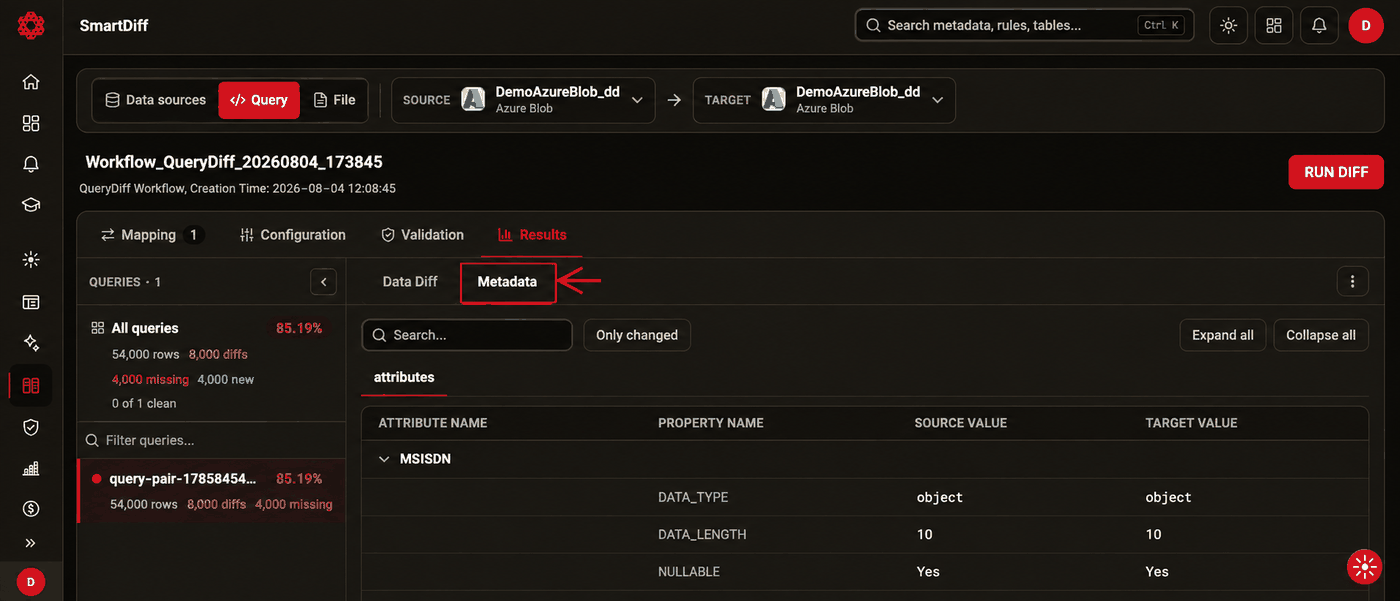Open notifications bell in top bar
Image resolution: width=1400 pixels, height=601 pixels.
pyautogui.click(x=1319, y=26)
